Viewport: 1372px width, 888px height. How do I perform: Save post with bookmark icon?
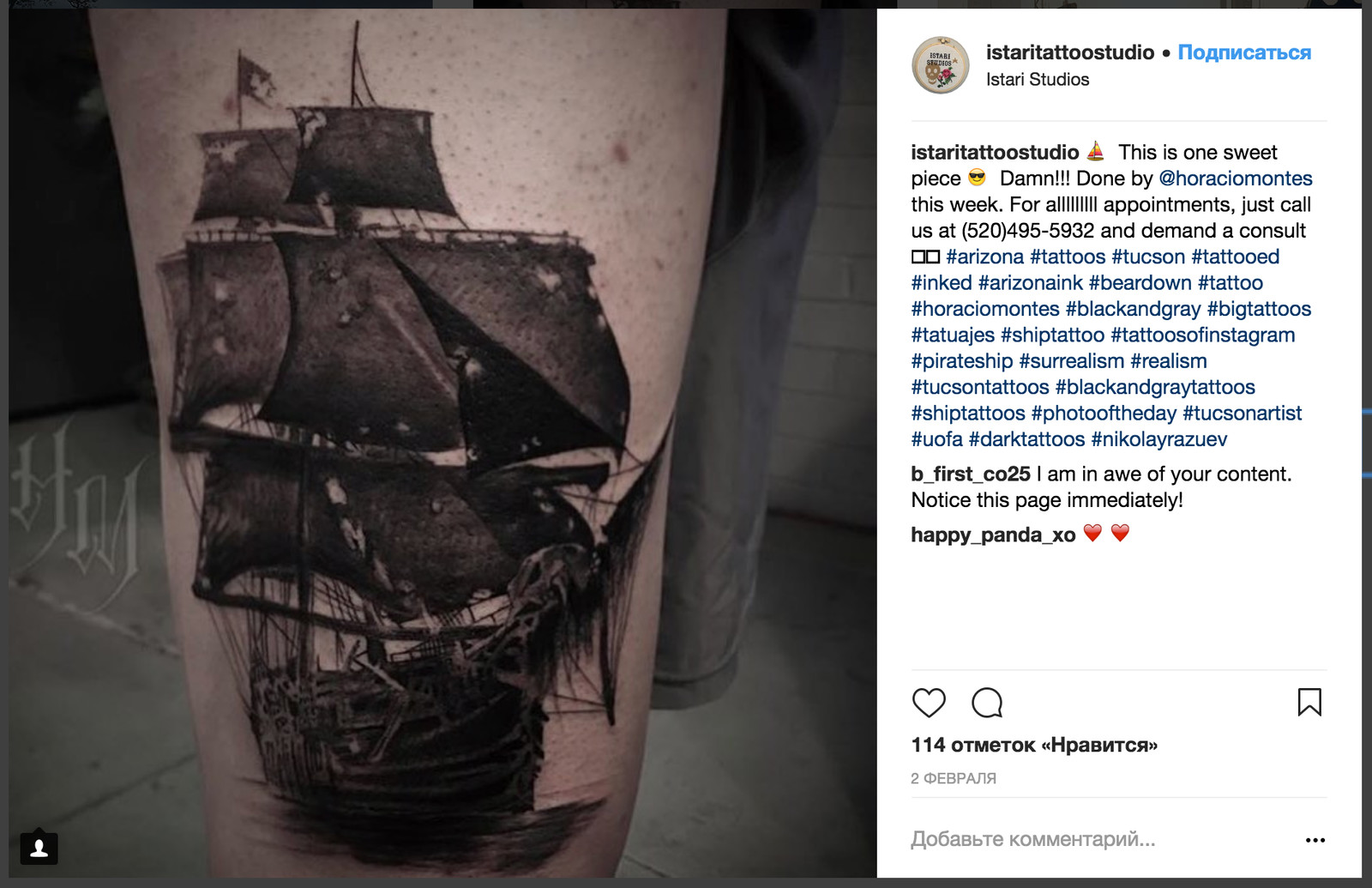click(x=1309, y=702)
